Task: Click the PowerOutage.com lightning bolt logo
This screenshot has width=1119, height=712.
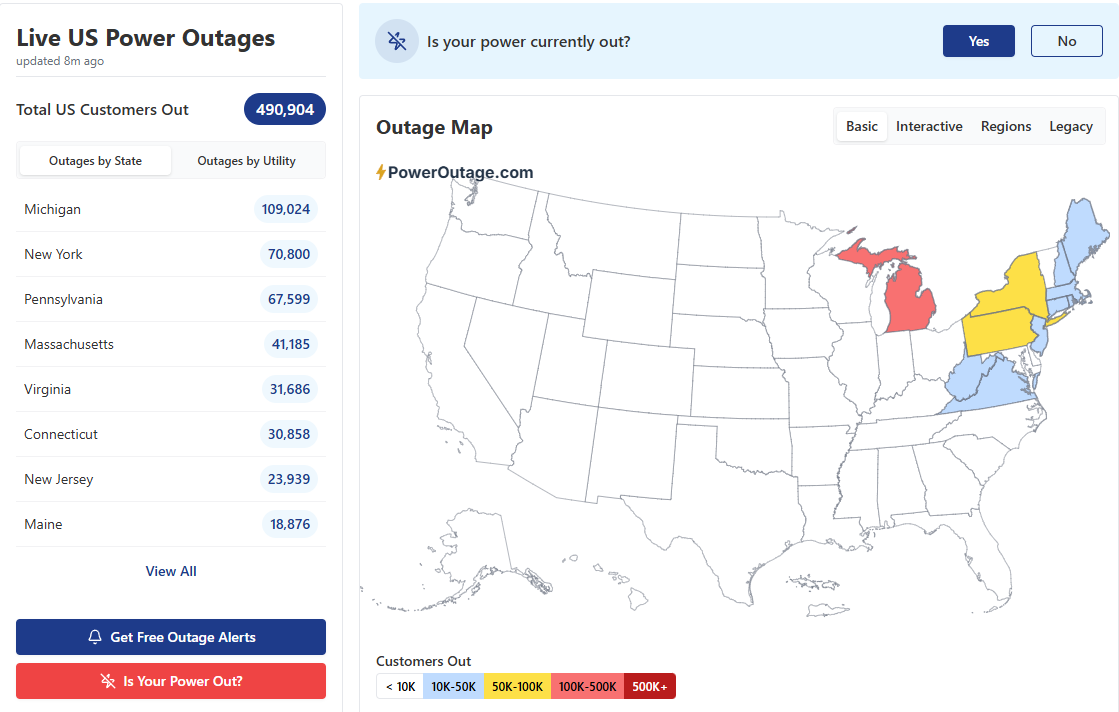Action: [x=381, y=172]
